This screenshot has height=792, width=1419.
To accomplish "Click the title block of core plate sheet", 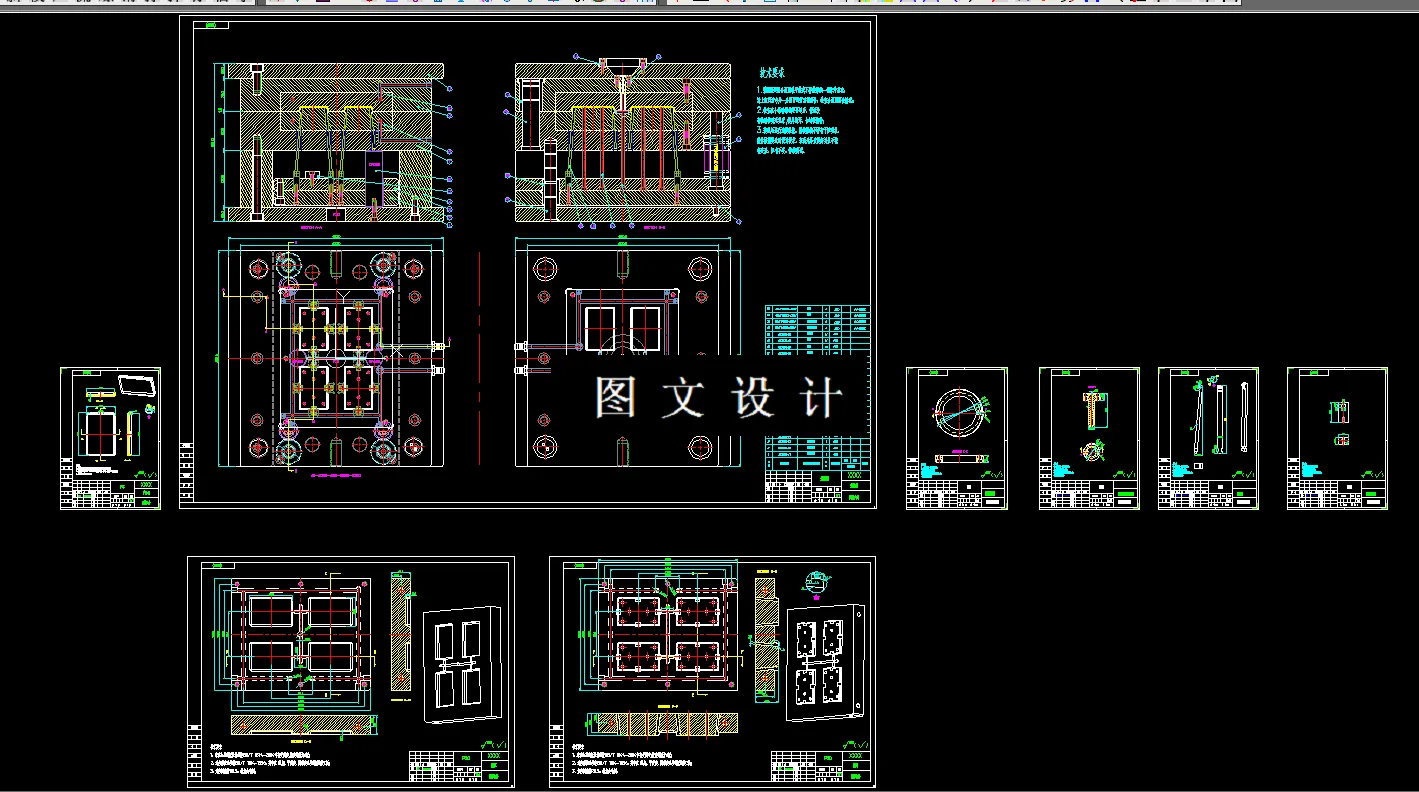I will point(820,766).
